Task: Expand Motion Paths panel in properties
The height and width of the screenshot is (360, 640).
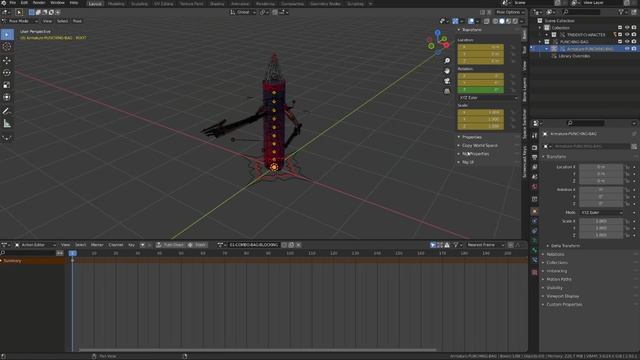Action: [559, 280]
